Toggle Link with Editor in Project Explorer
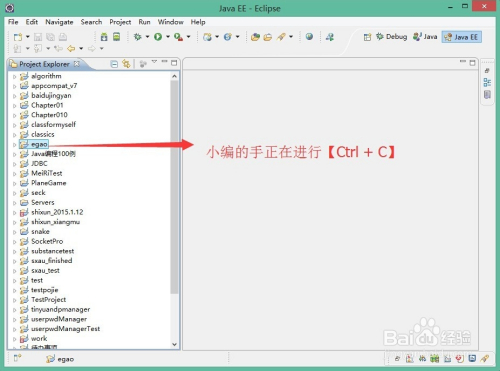 click(x=126, y=63)
